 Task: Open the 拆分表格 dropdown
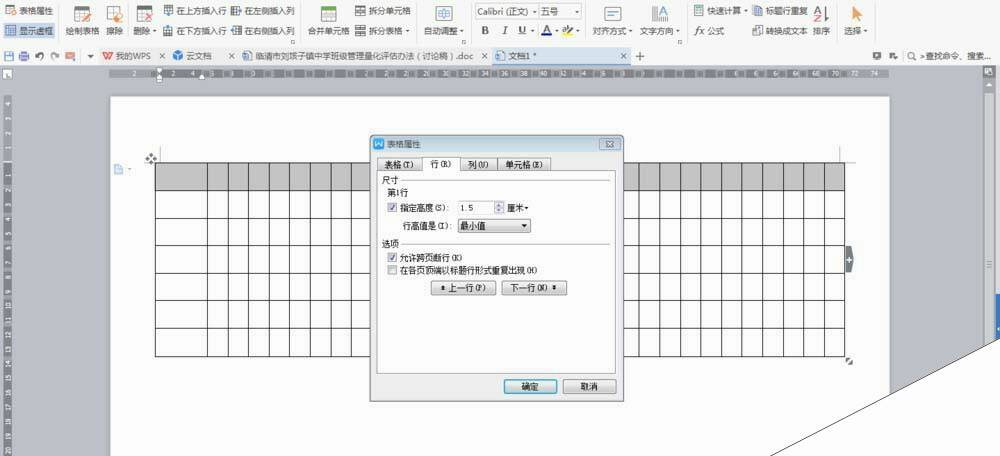(x=383, y=30)
